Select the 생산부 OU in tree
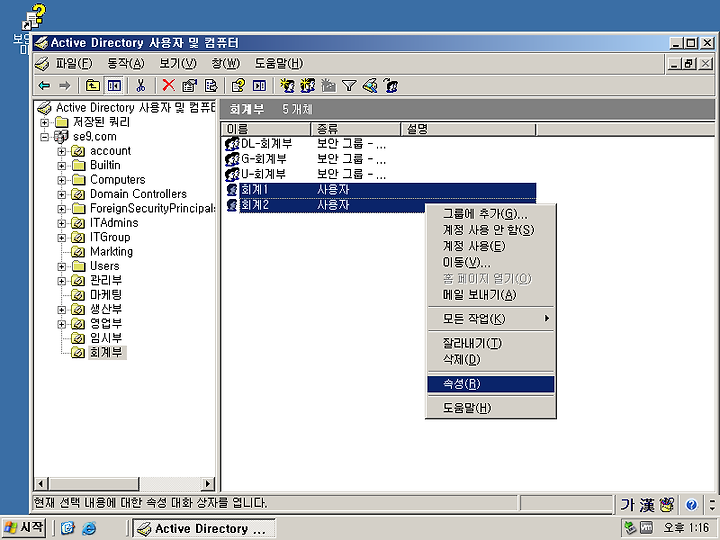Screen dimensions: 720x540 pyautogui.click(x=106, y=309)
